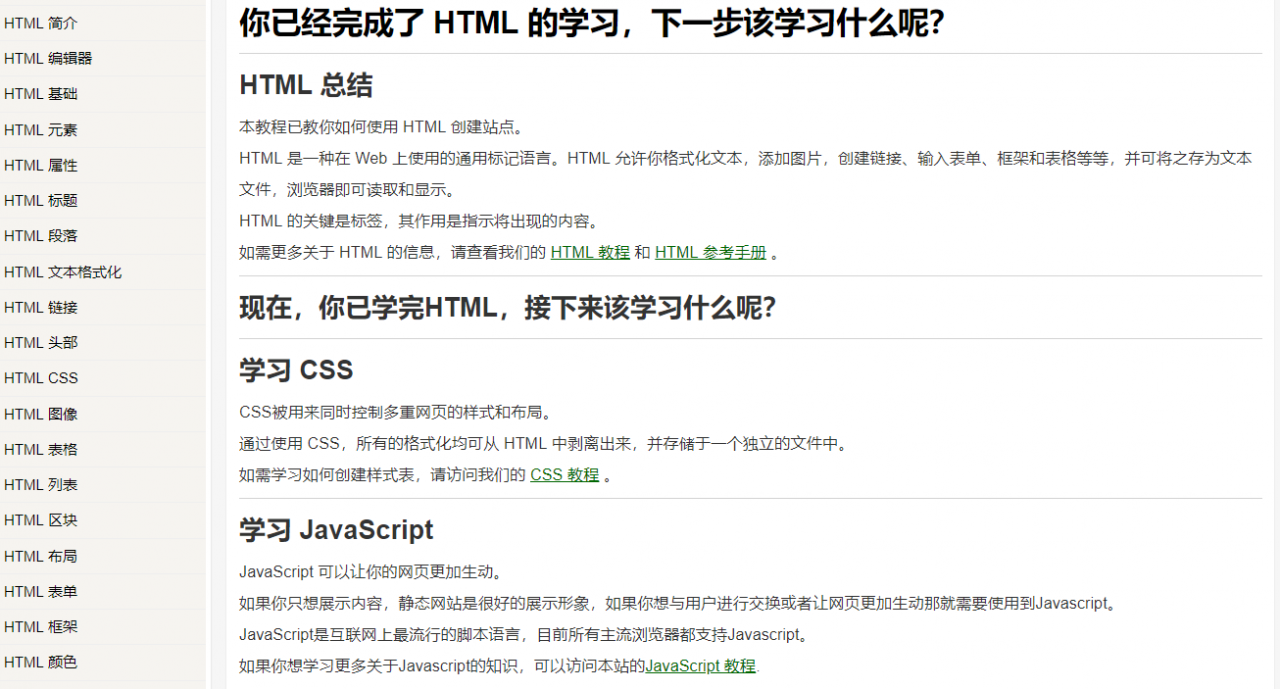The width and height of the screenshot is (1280, 689).
Task: Visit the CSS 教程 link
Action: click(563, 475)
